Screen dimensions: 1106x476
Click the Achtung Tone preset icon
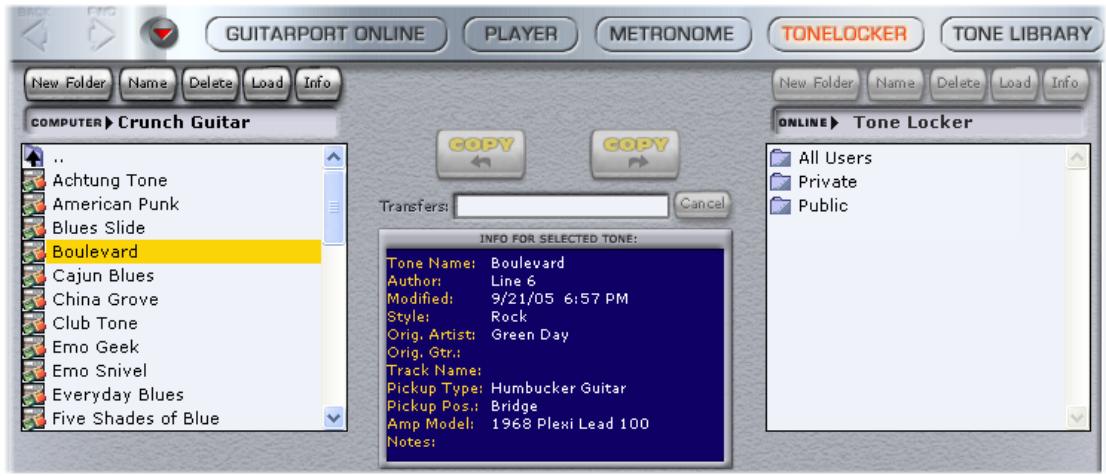[x=33, y=181]
